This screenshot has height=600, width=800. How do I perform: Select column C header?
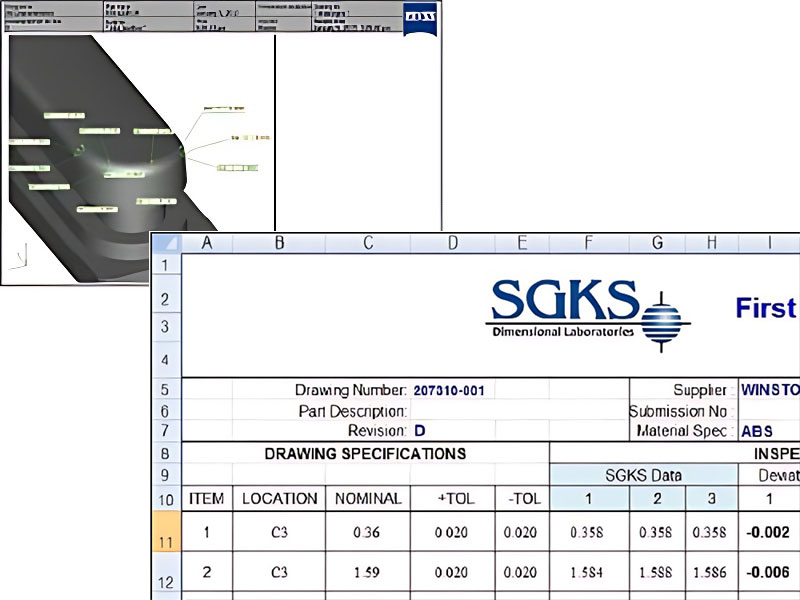coord(368,243)
